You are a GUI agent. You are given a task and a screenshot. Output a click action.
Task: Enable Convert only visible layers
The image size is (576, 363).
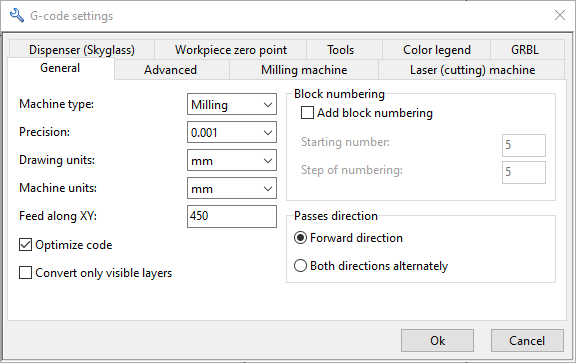25,273
